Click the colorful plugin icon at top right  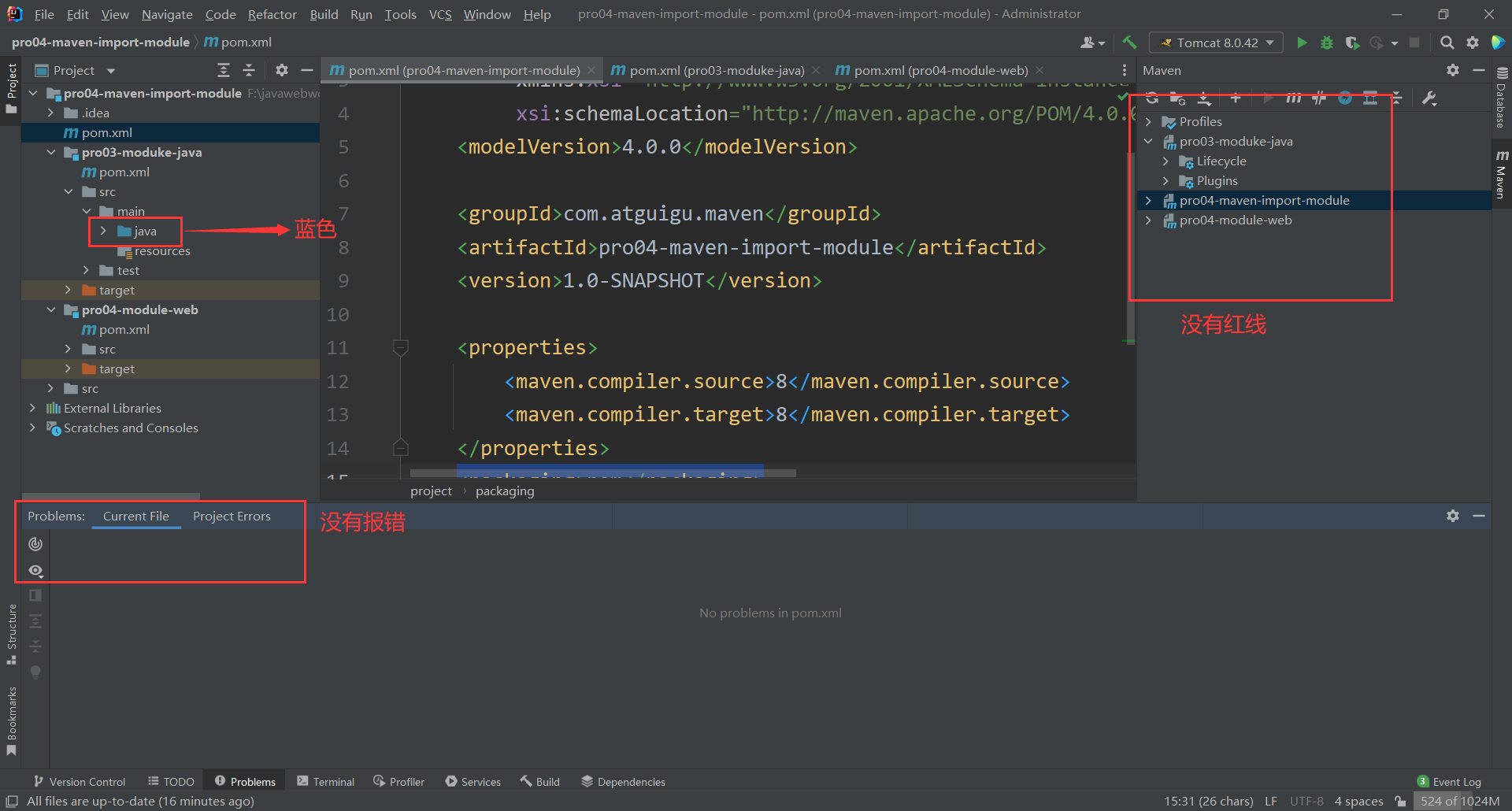(1498, 43)
